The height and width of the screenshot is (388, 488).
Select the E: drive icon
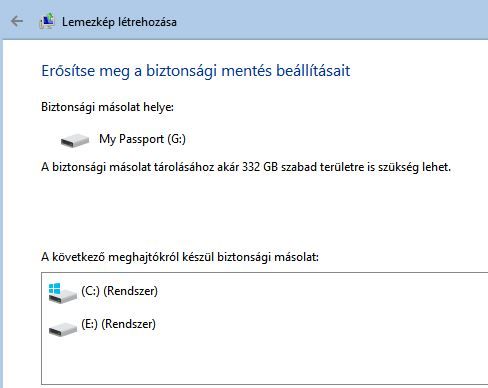coord(63,329)
